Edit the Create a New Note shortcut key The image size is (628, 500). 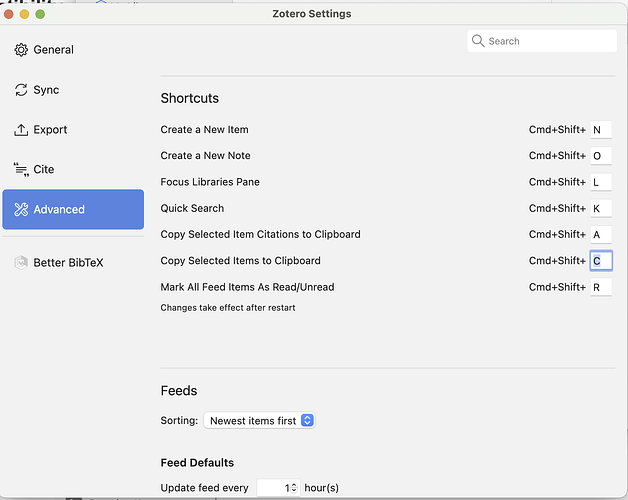pos(601,156)
